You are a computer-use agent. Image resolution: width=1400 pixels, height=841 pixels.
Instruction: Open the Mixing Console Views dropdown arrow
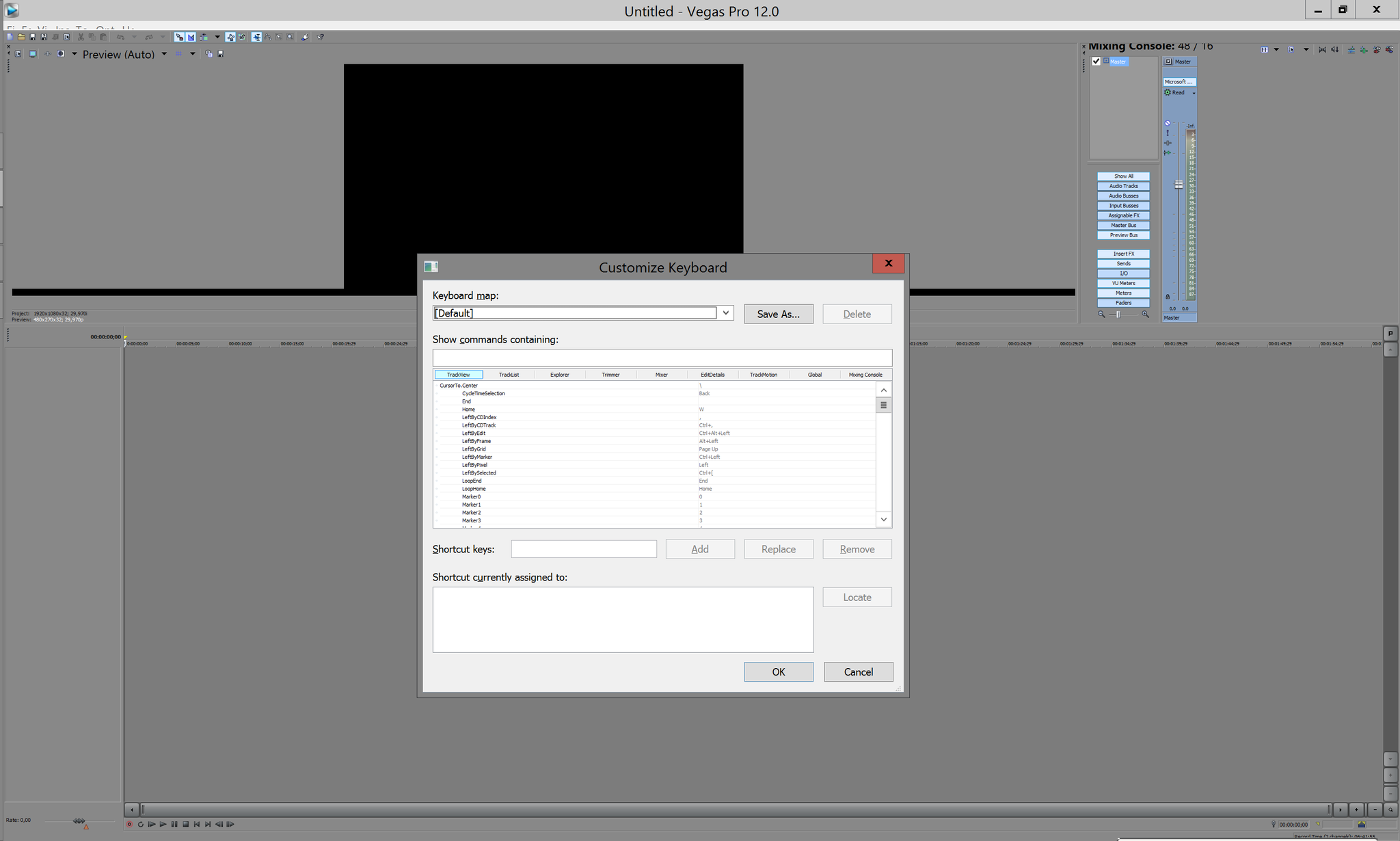(1276, 49)
